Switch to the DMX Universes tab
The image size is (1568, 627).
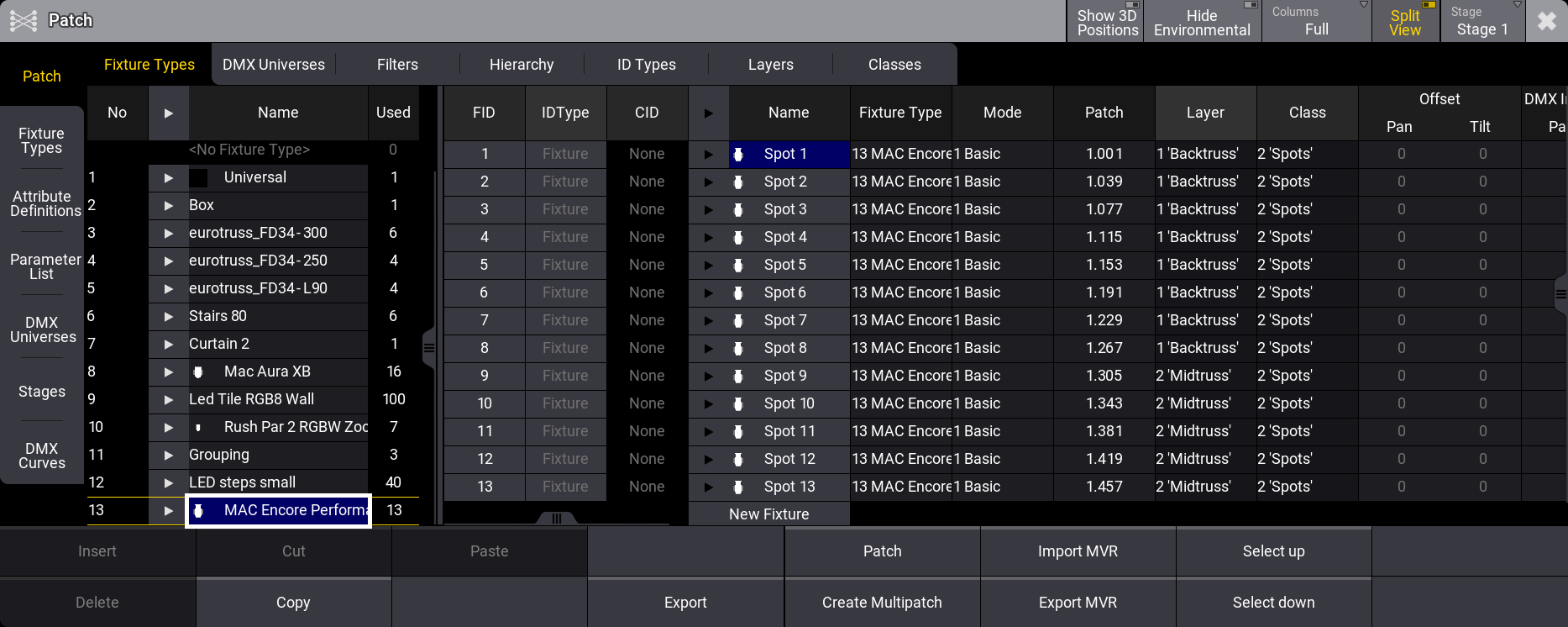pyautogui.click(x=274, y=65)
